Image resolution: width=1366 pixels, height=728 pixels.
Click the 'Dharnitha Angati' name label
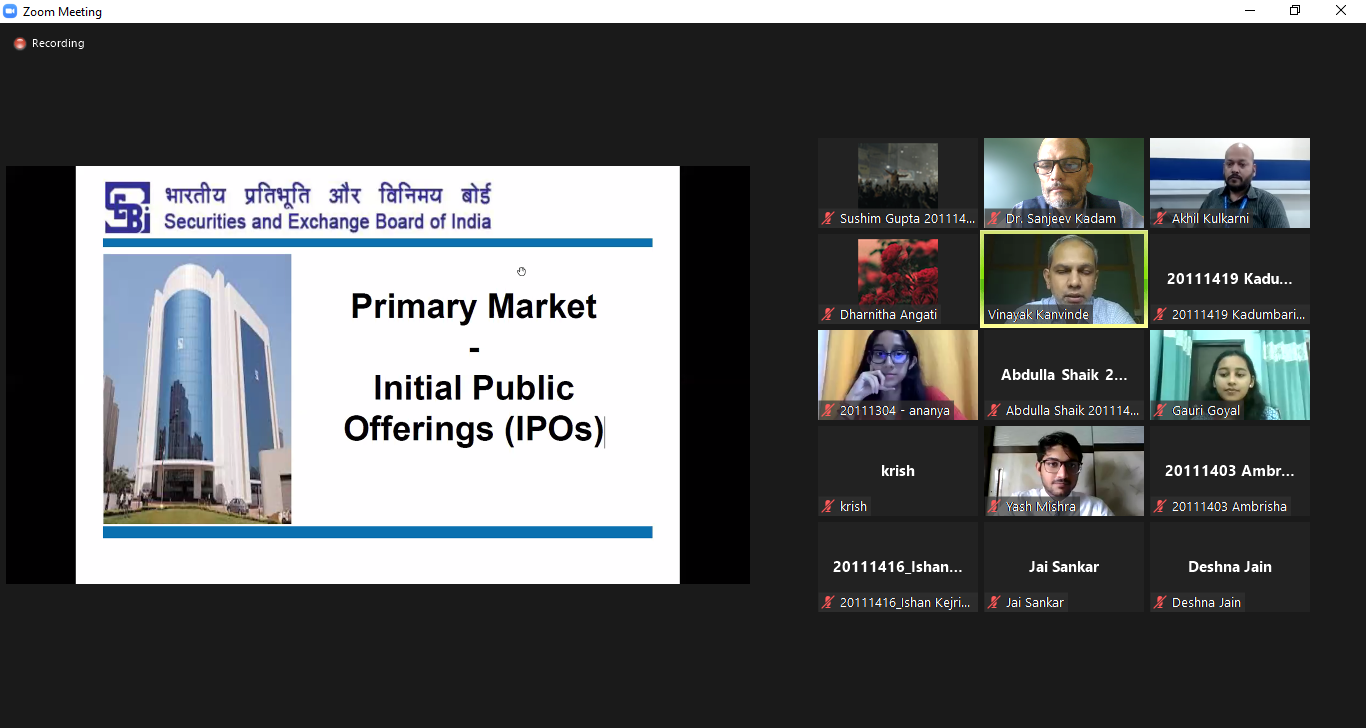(889, 314)
